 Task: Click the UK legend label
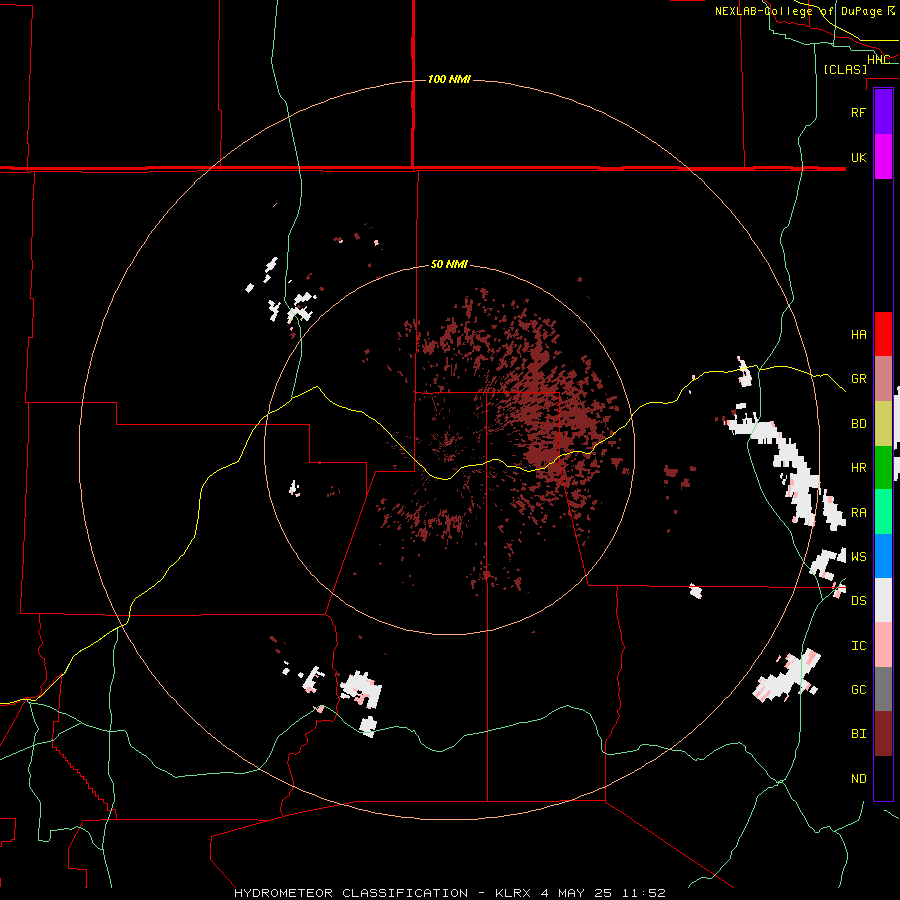point(858,157)
